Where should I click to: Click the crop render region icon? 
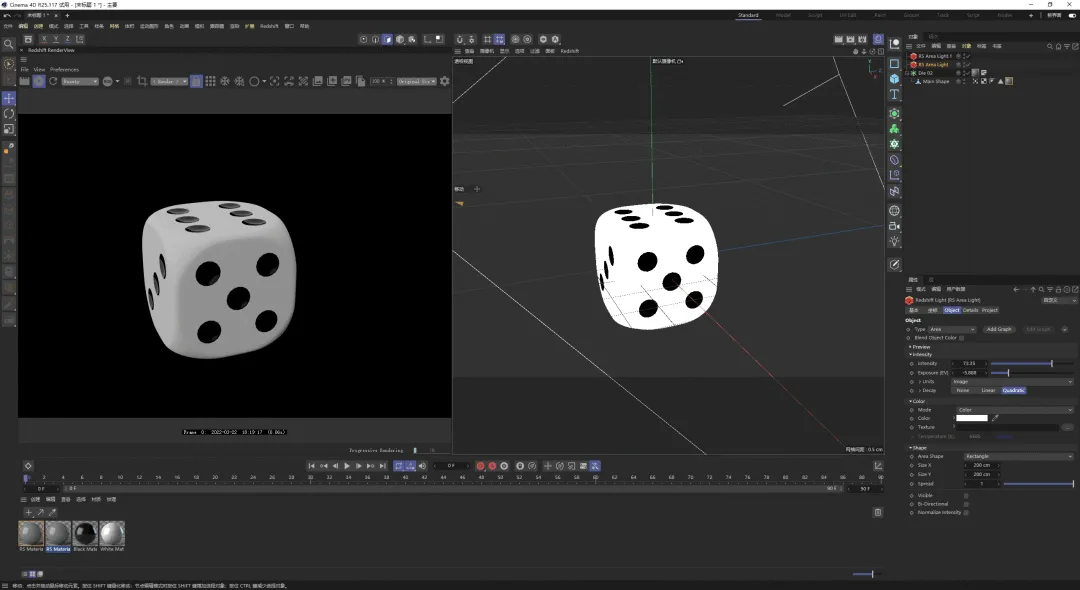coord(141,81)
